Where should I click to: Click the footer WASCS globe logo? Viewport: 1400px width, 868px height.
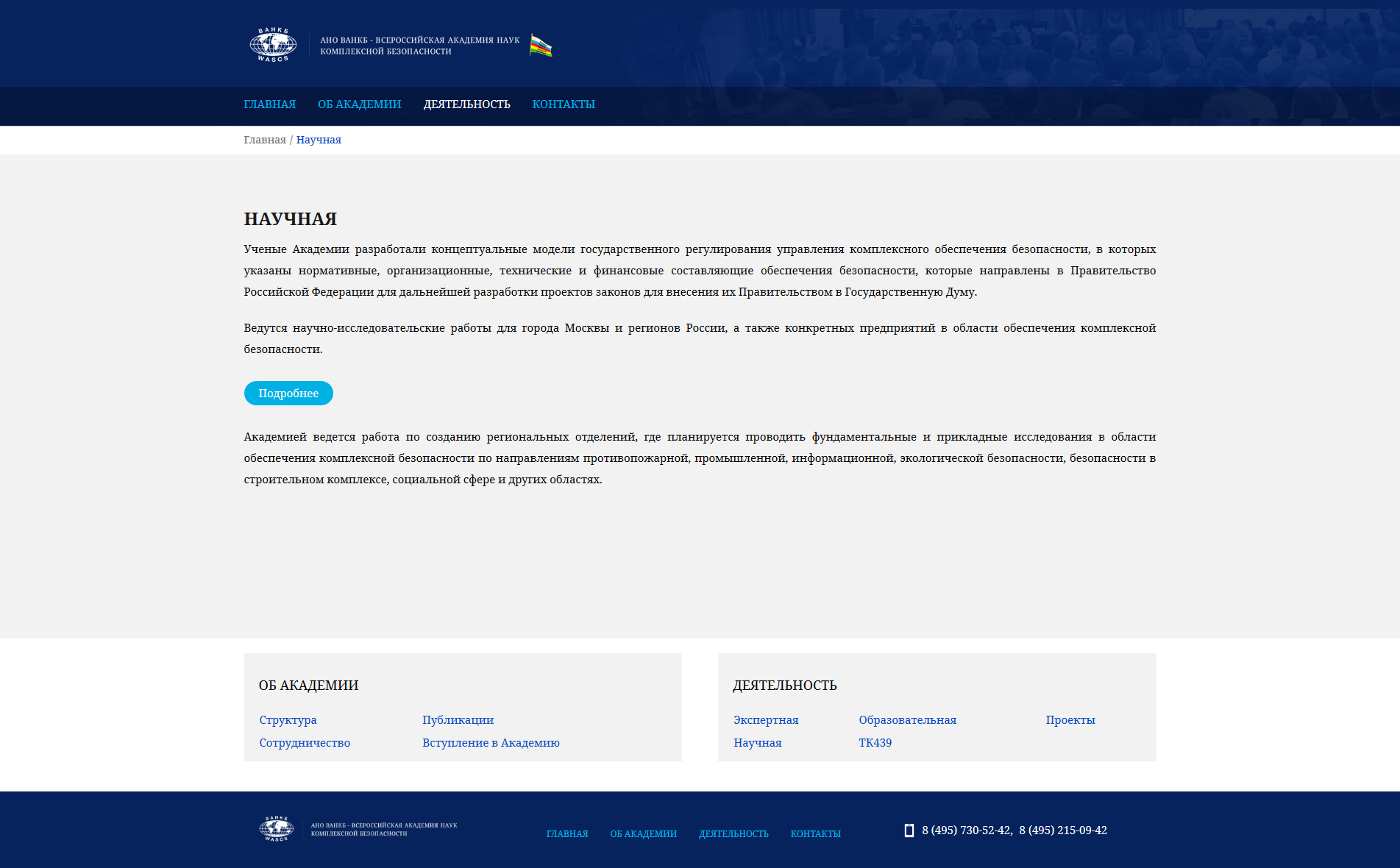pyautogui.click(x=277, y=829)
